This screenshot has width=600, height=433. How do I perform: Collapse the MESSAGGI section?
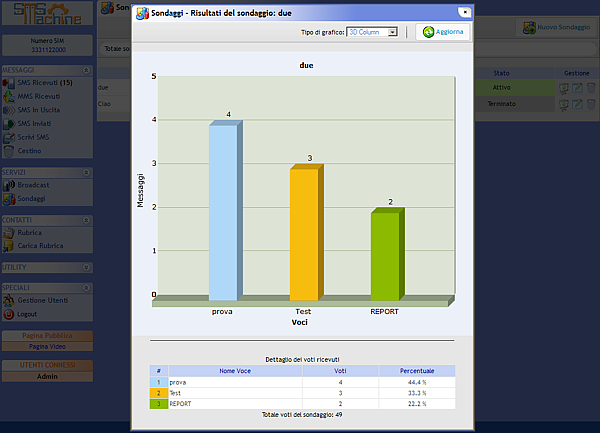tap(86, 70)
